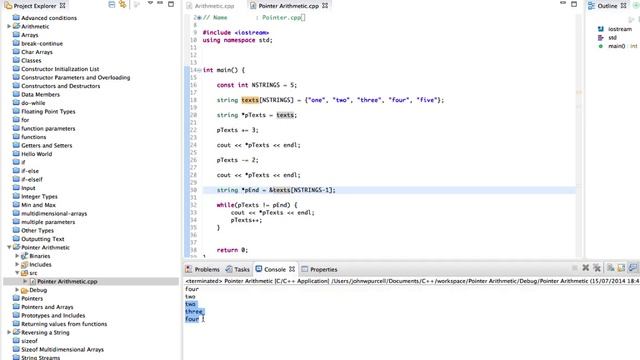640x360 pixels.
Task: Expand the Arithmetic project
Action: [x=9, y=26]
